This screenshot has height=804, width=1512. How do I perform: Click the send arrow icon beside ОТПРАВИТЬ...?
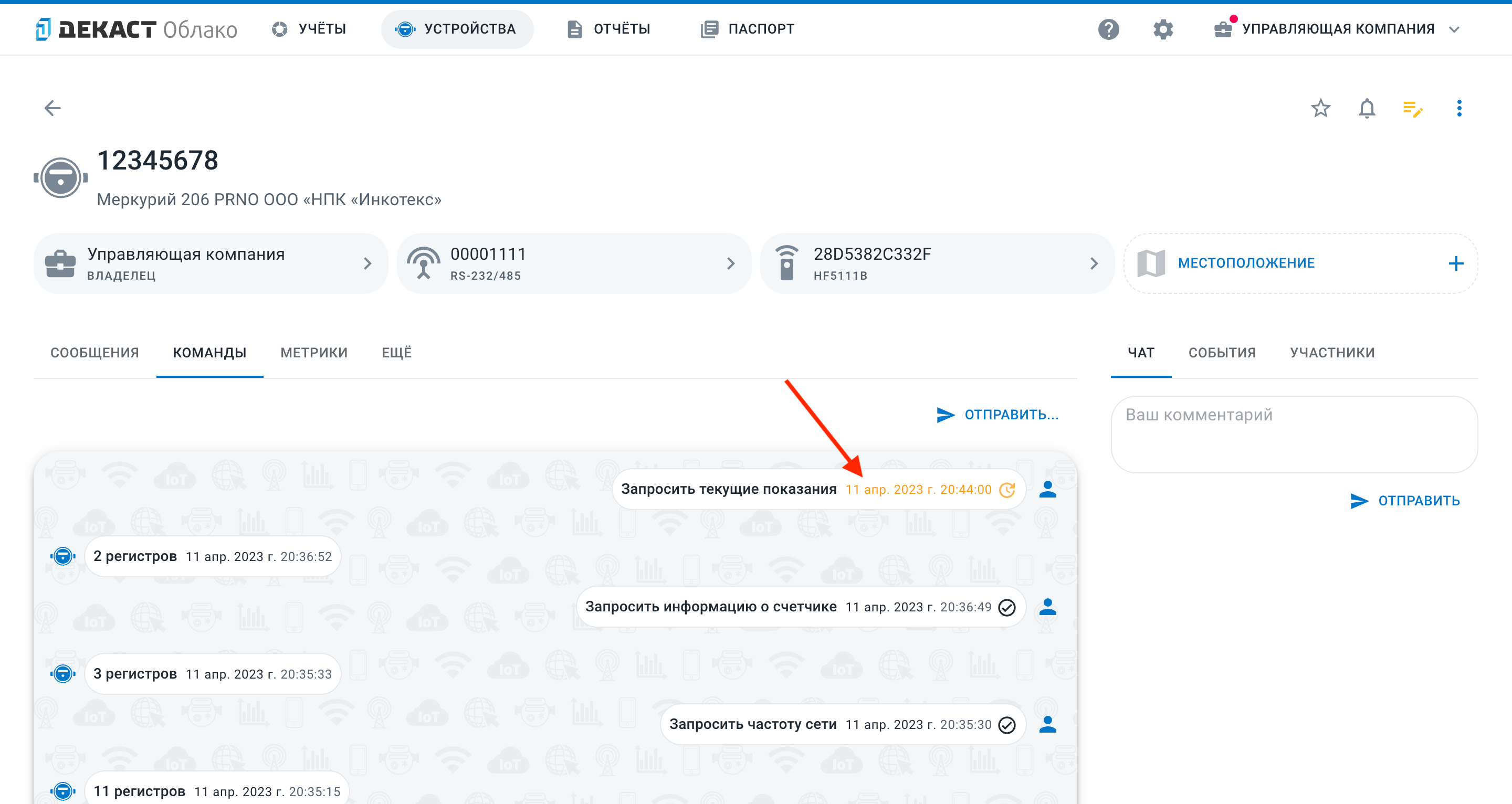[1359, 501]
